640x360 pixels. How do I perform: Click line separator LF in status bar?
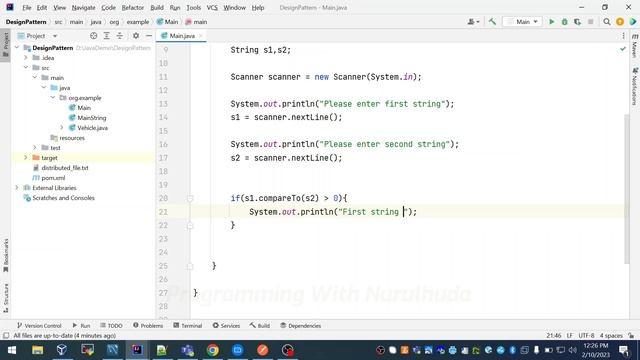coord(569,336)
